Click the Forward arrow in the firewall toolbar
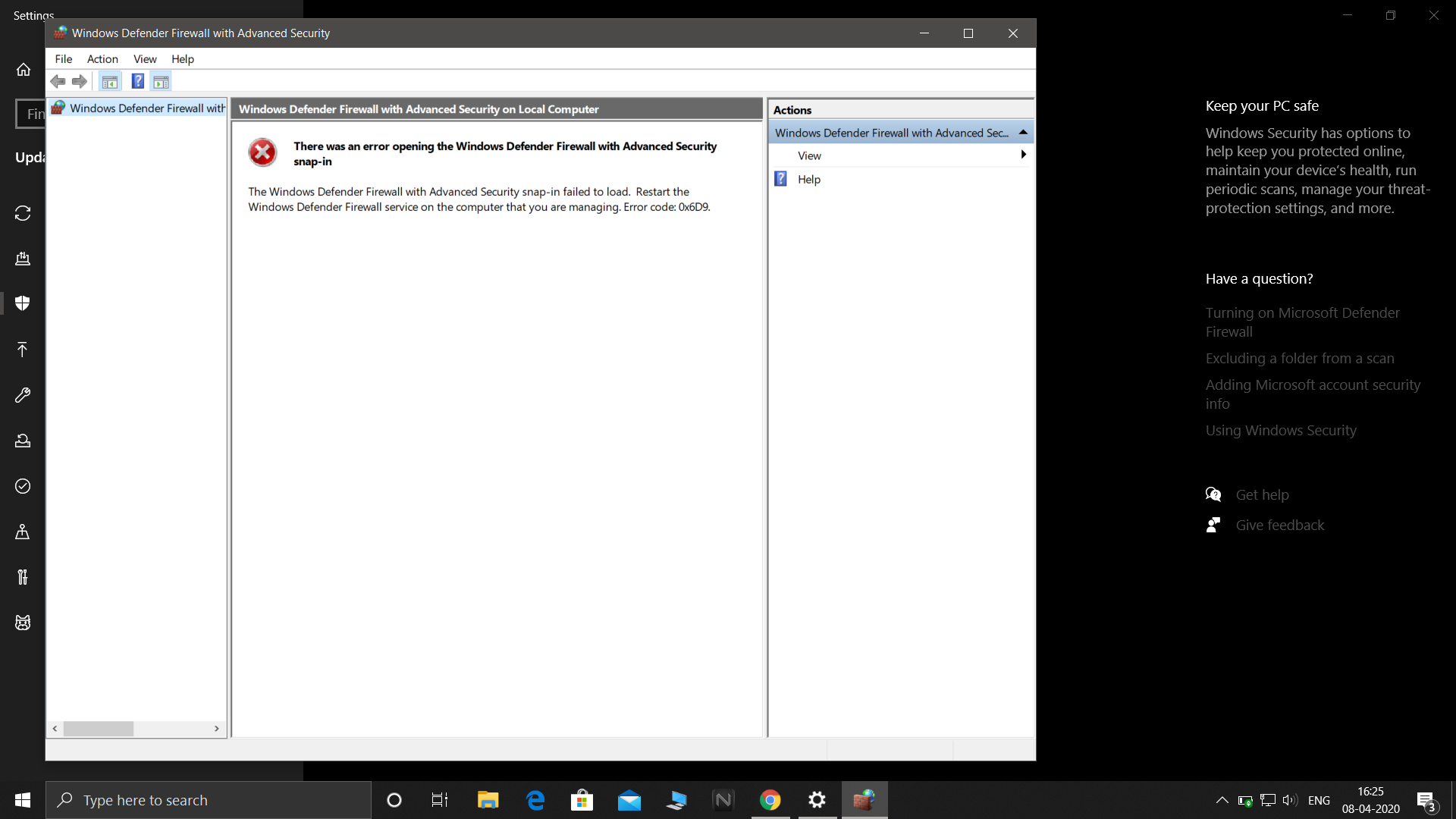 [80, 81]
